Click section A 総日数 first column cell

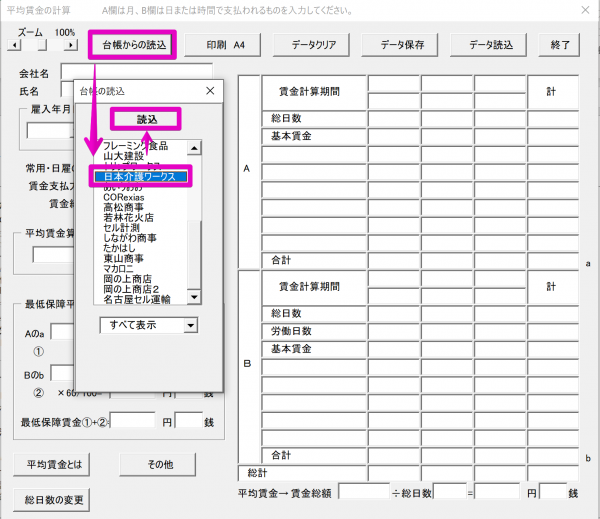[x=394, y=119]
